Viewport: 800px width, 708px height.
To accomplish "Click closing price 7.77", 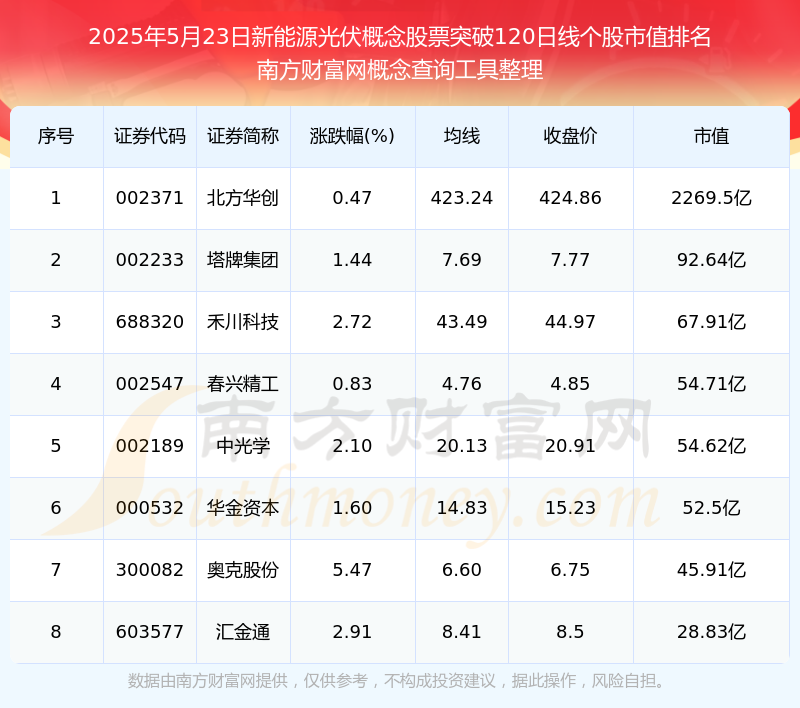I will [x=570, y=260].
